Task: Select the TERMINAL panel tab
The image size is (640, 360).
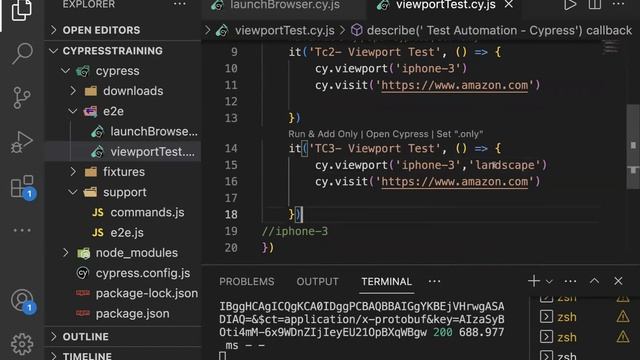Action: pos(387,282)
